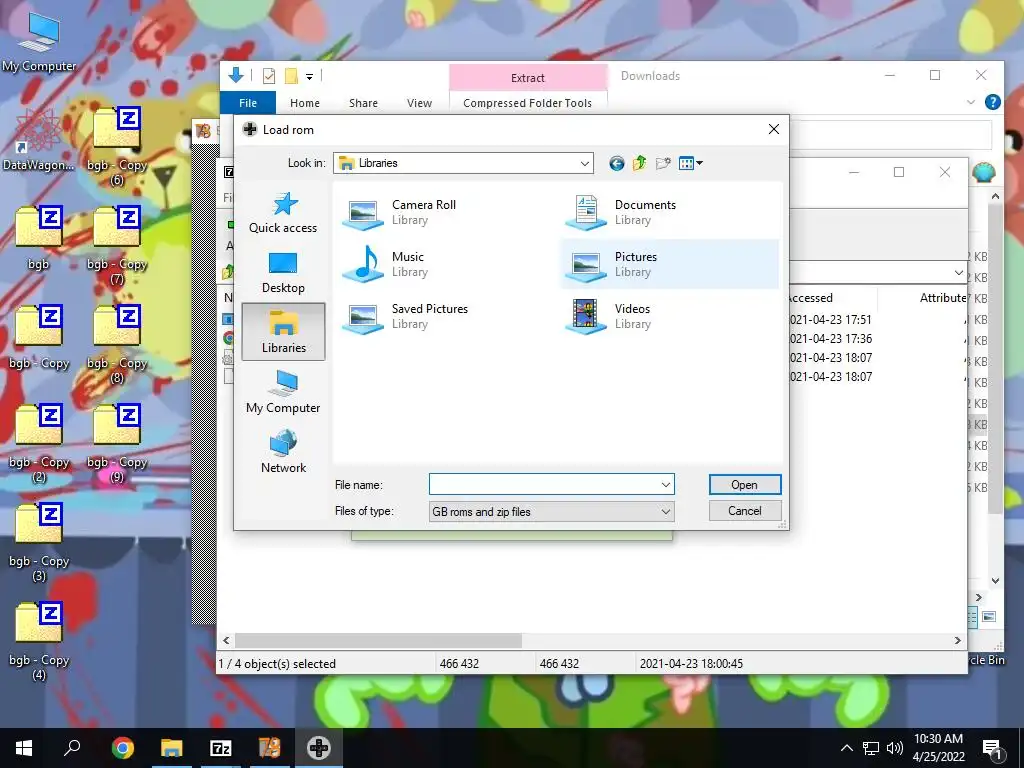Screen dimensions: 1024x768
Task: Open the File tab in Downloads window
Action: (x=248, y=103)
